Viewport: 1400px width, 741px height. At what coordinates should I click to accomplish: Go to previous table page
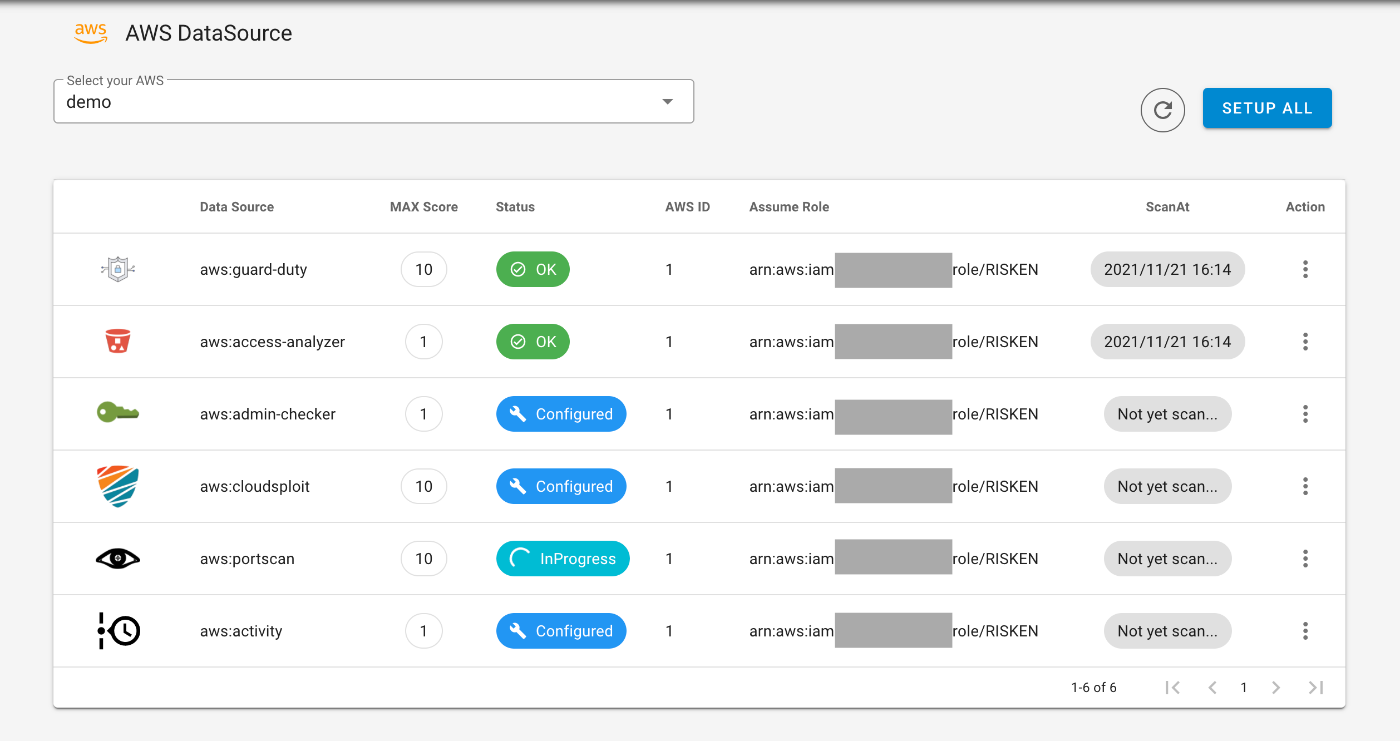coord(1212,687)
